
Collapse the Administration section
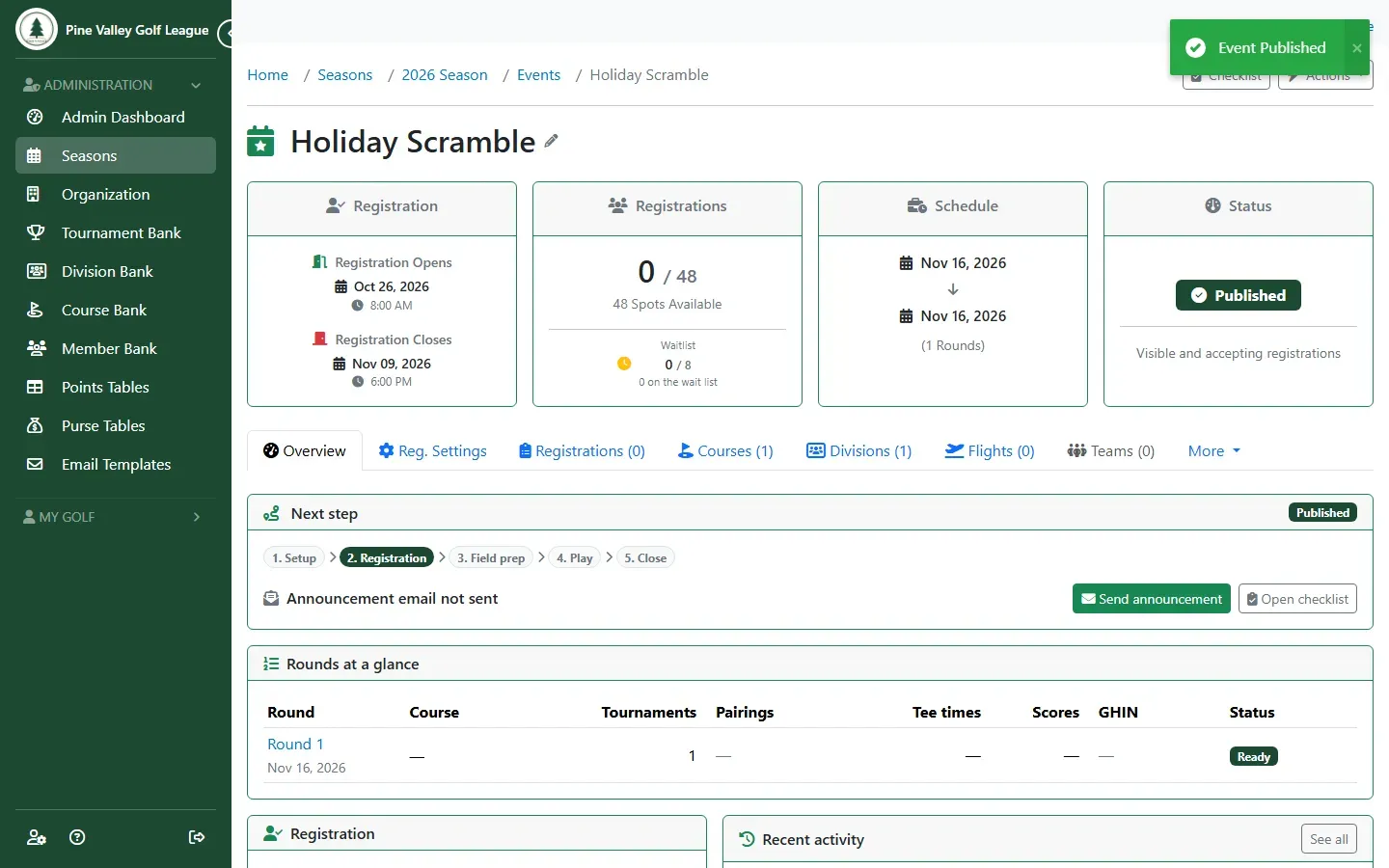coord(116,85)
